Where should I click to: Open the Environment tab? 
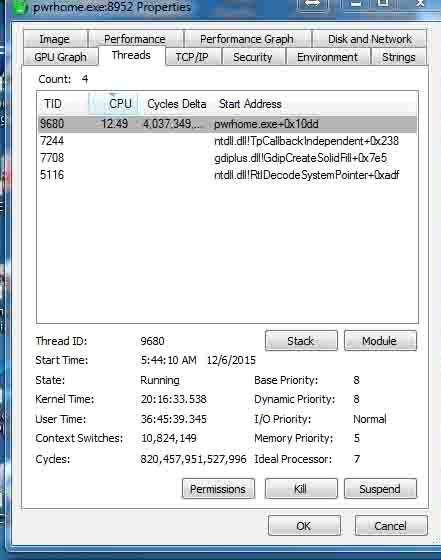(x=327, y=57)
